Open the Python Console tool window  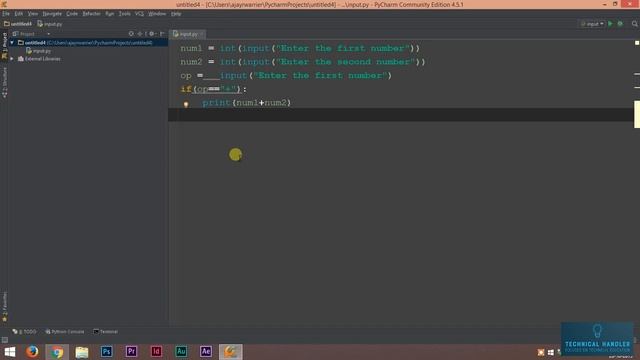tap(65, 331)
